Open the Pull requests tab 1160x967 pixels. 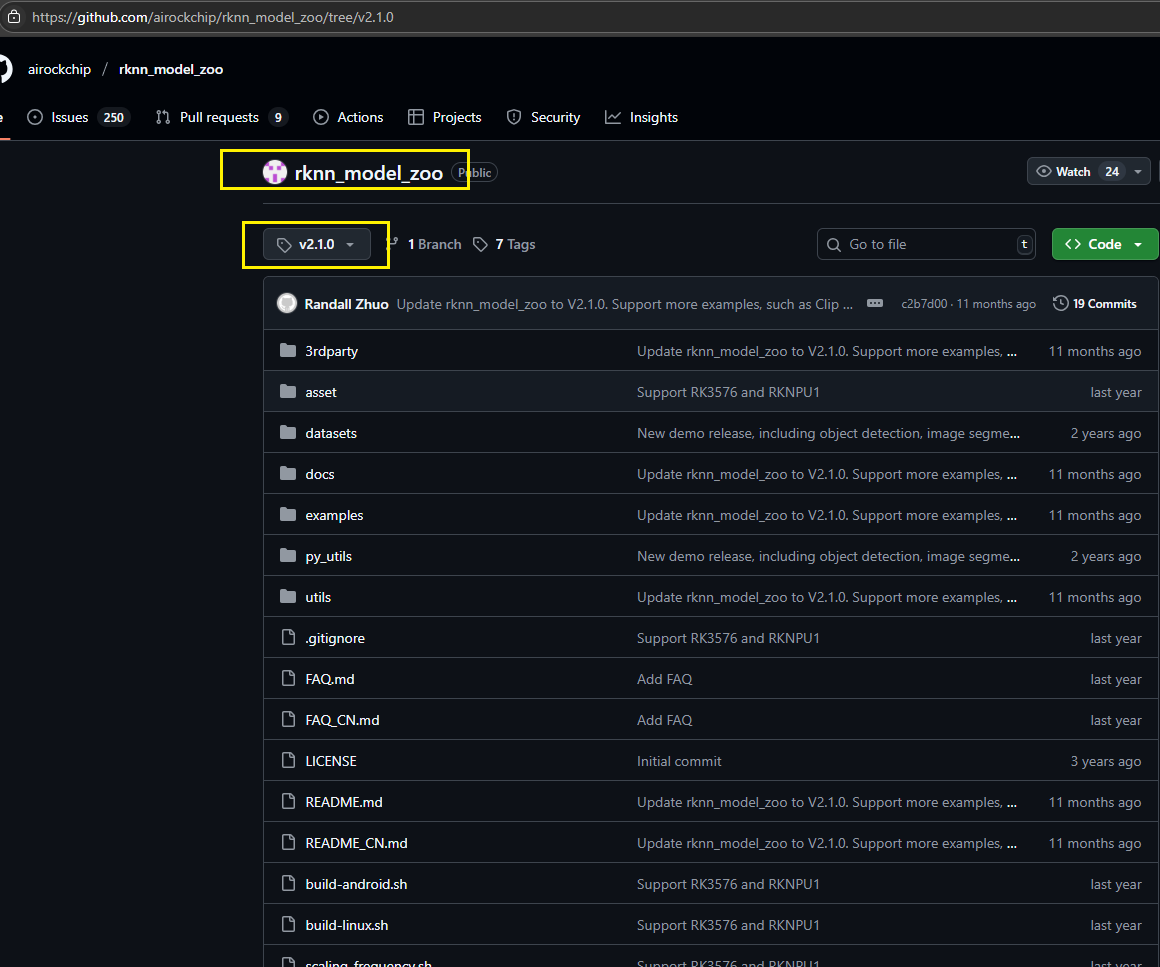(x=221, y=117)
